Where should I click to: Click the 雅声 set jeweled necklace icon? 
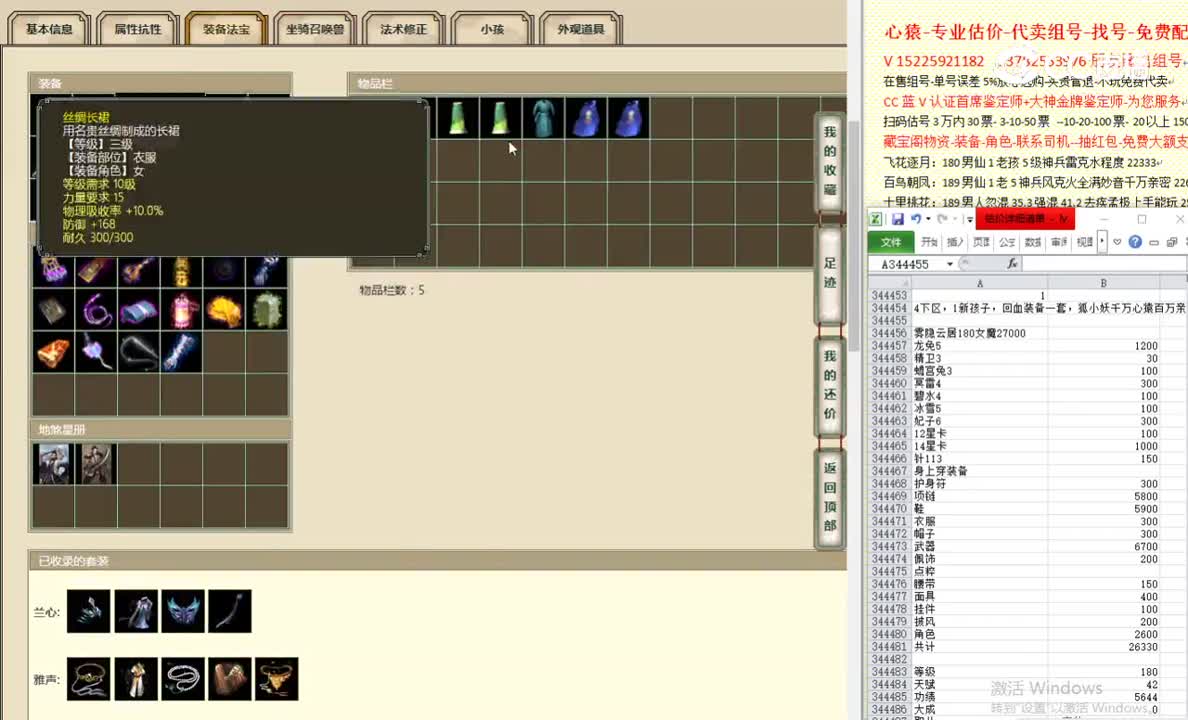89,678
